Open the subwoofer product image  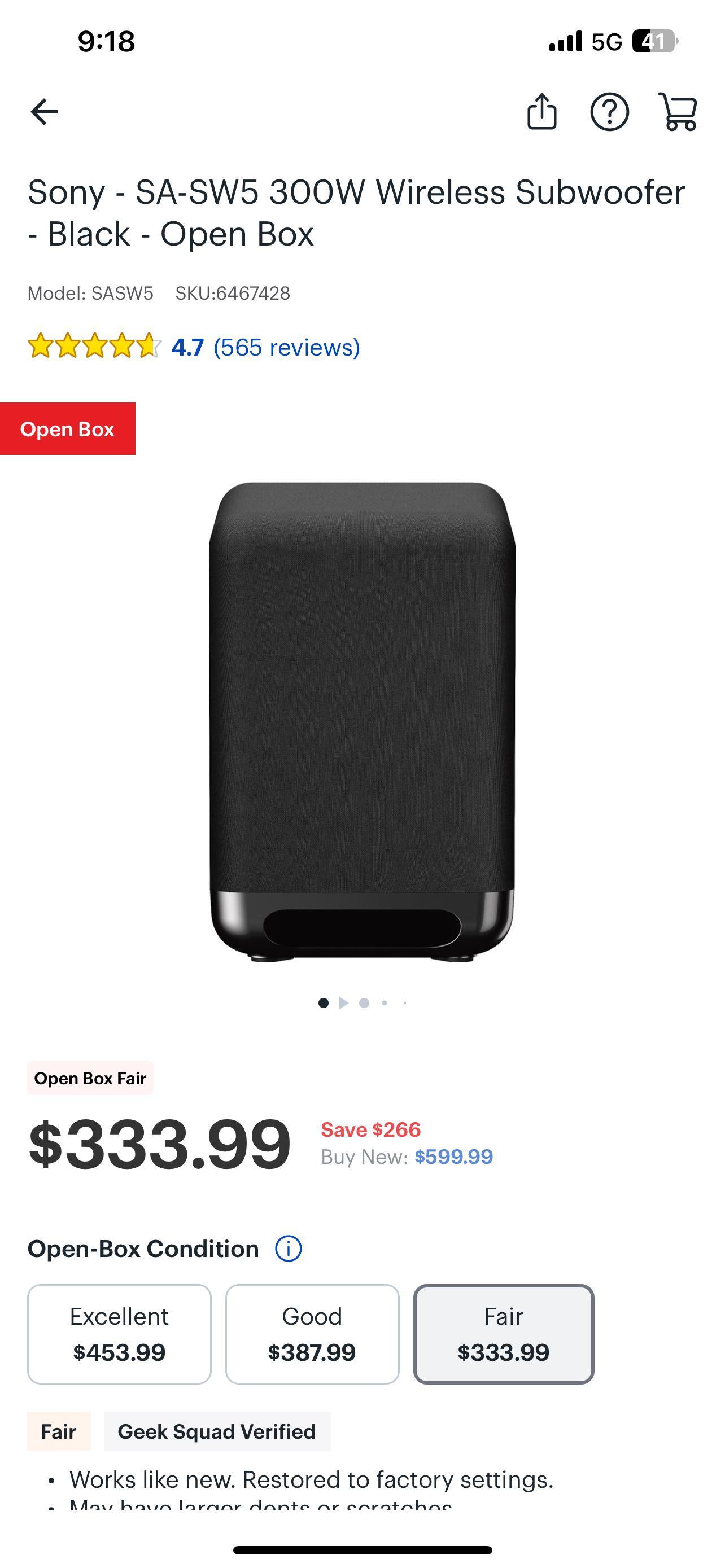(362, 722)
